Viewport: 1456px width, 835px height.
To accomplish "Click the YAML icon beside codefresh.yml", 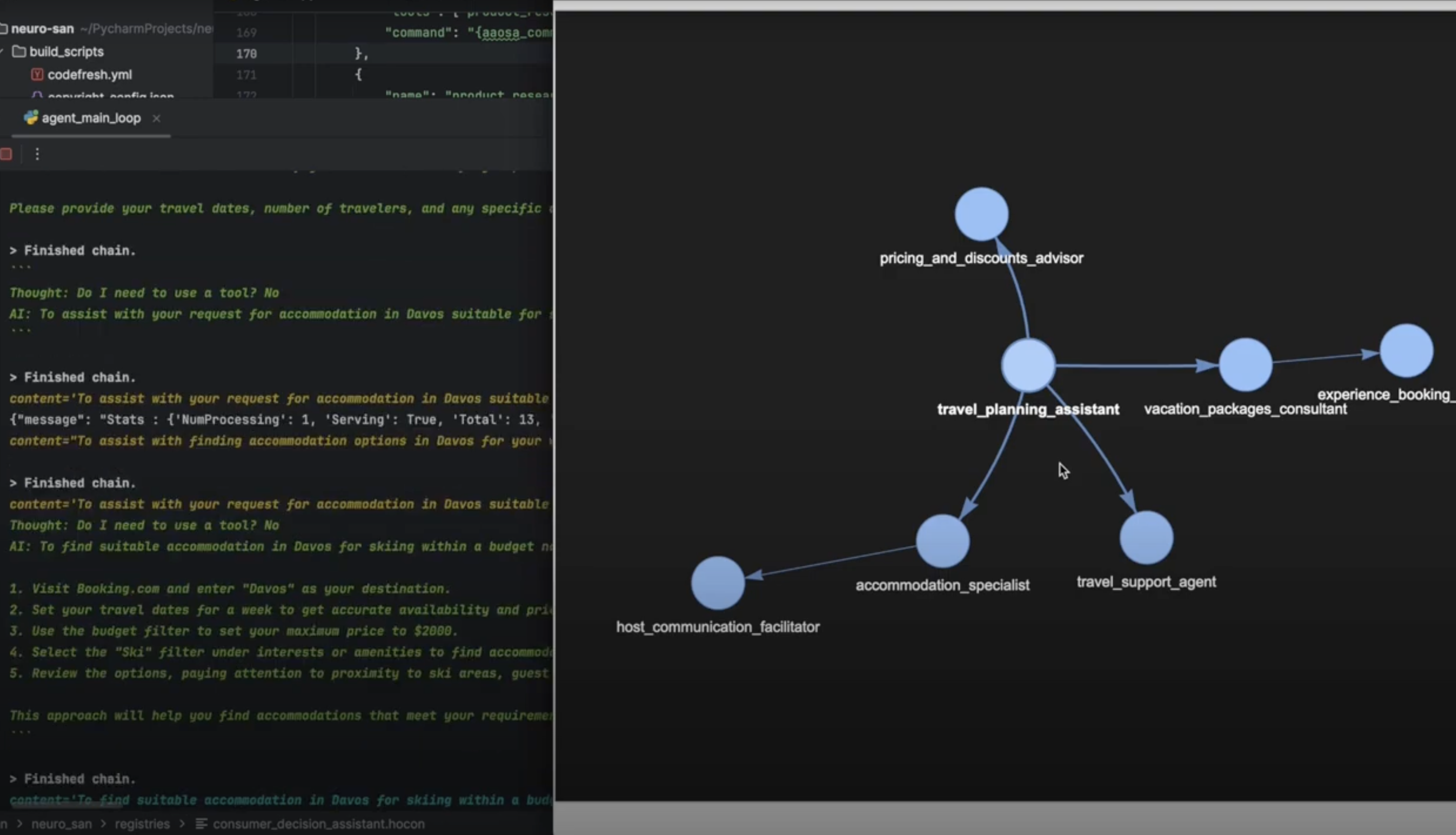I will tap(37, 74).
